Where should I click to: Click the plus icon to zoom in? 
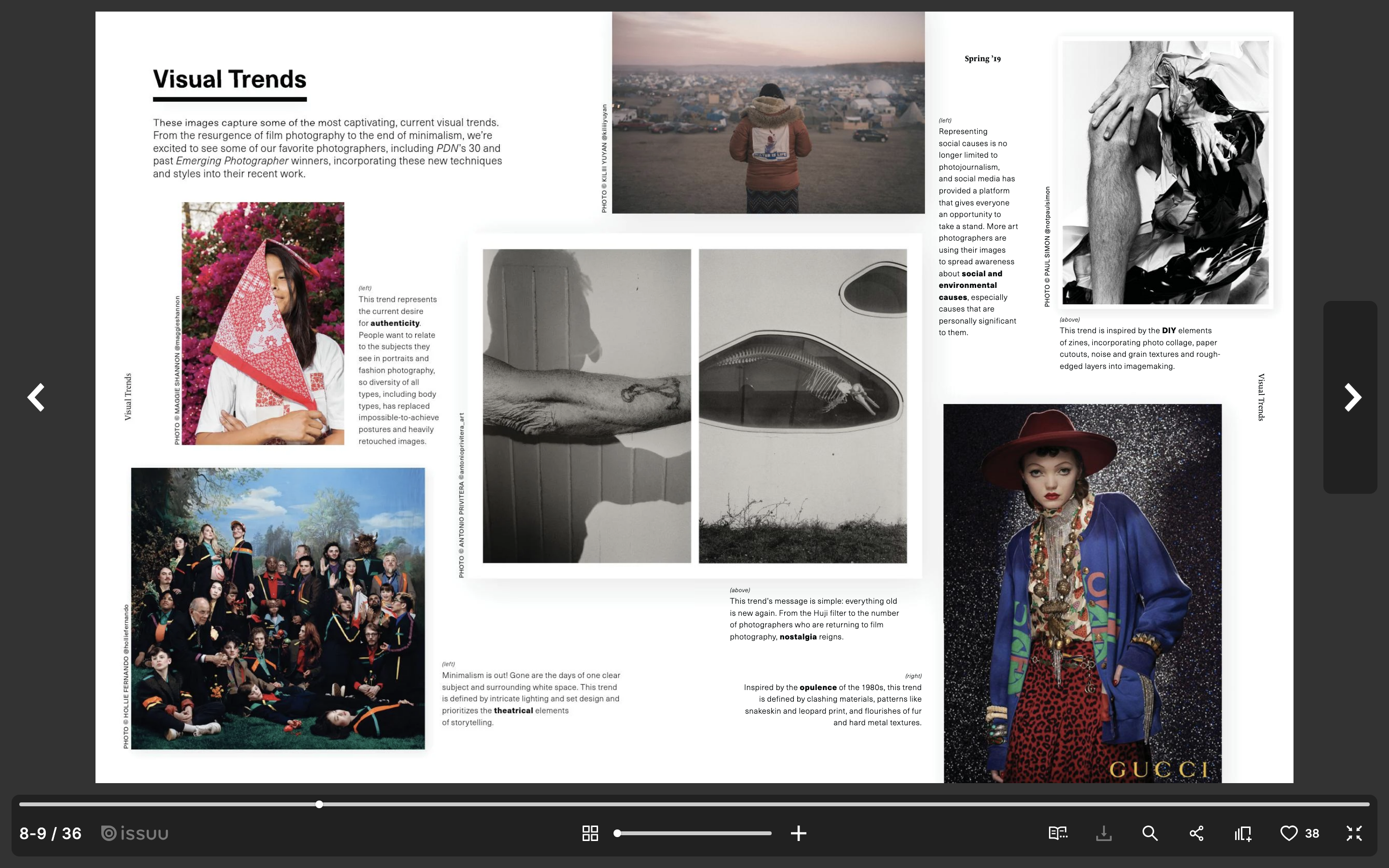[x=798, y=833]
